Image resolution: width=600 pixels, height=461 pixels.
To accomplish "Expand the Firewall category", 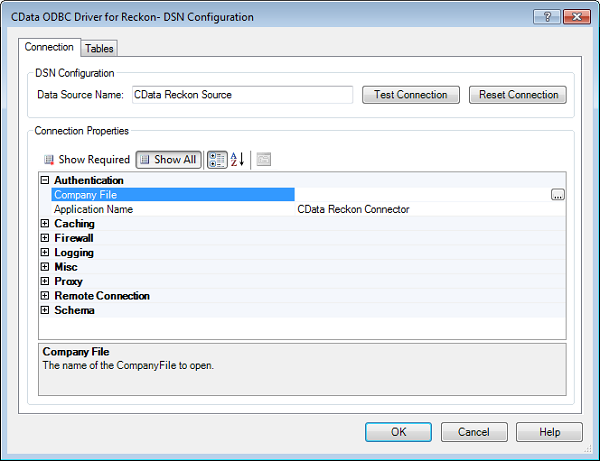I will click(45, 238).
